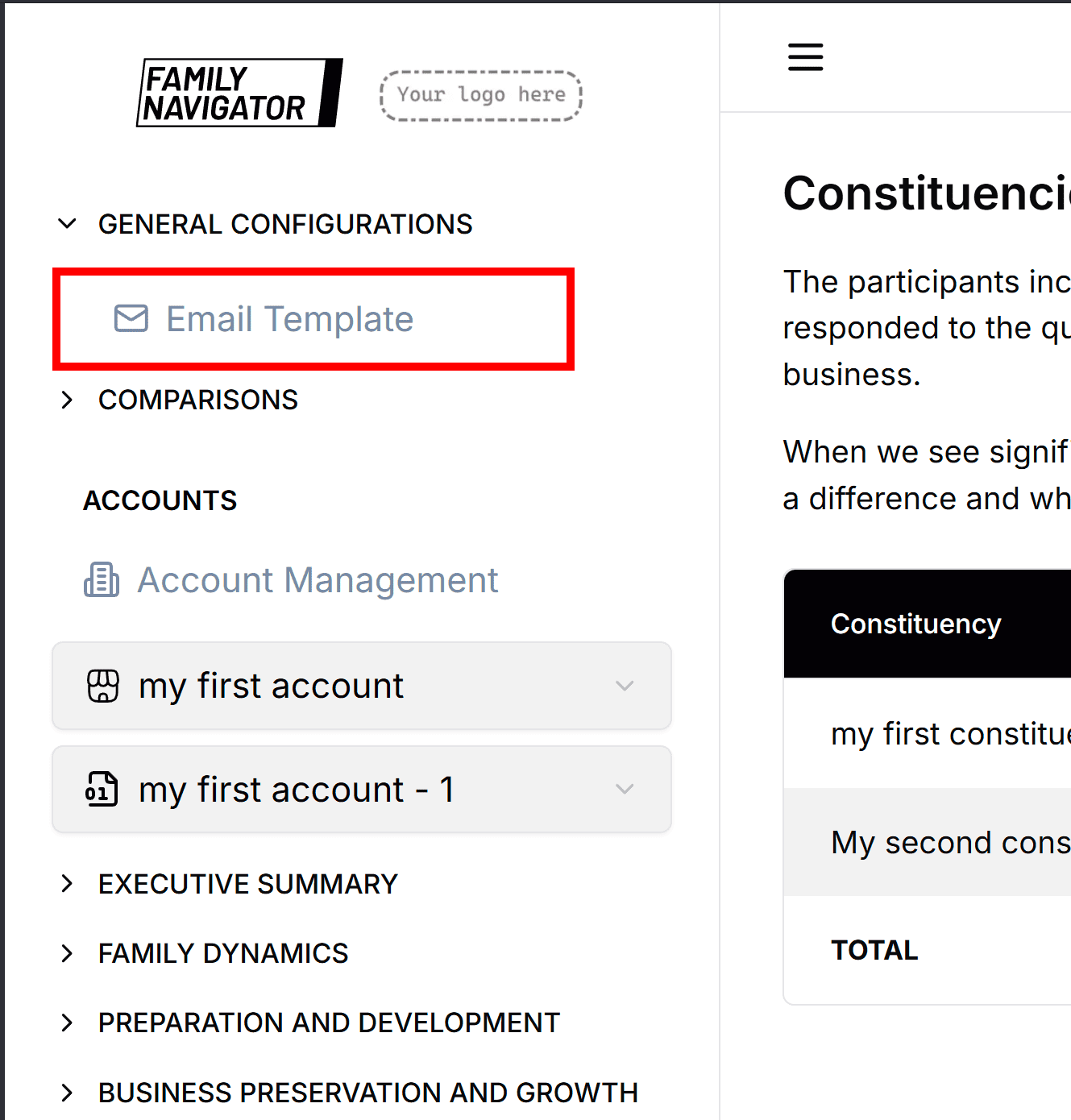Open the my first account - 1 dropdown
Viewport: 1071px width, 1120px height.
click(x=625, y=789)
